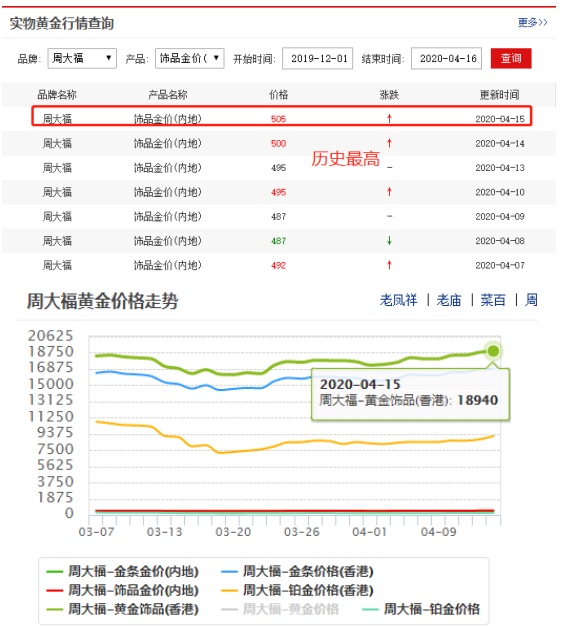Viewport: 562px width, 627px height.
Task: Open the 菜百 brand link
Action: pyautogui.click(x=493, y=300)
